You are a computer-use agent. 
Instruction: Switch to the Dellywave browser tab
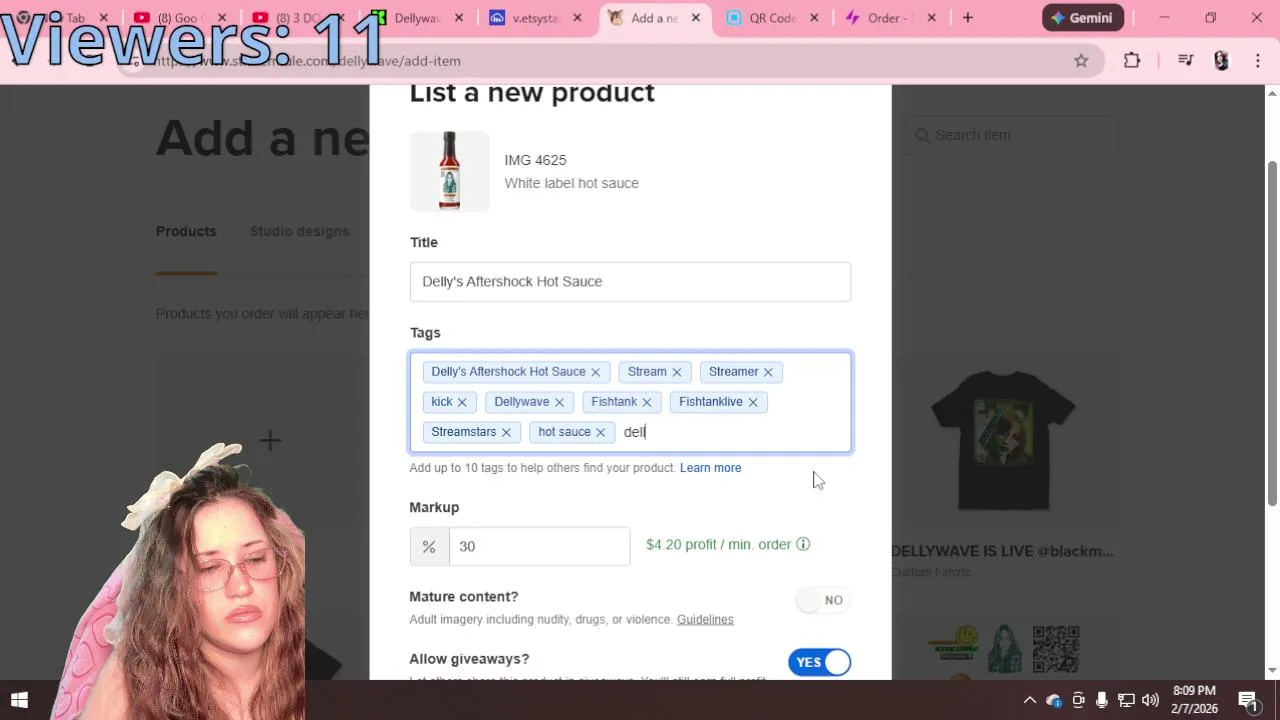pyautogui.click(x=417, y=18)
